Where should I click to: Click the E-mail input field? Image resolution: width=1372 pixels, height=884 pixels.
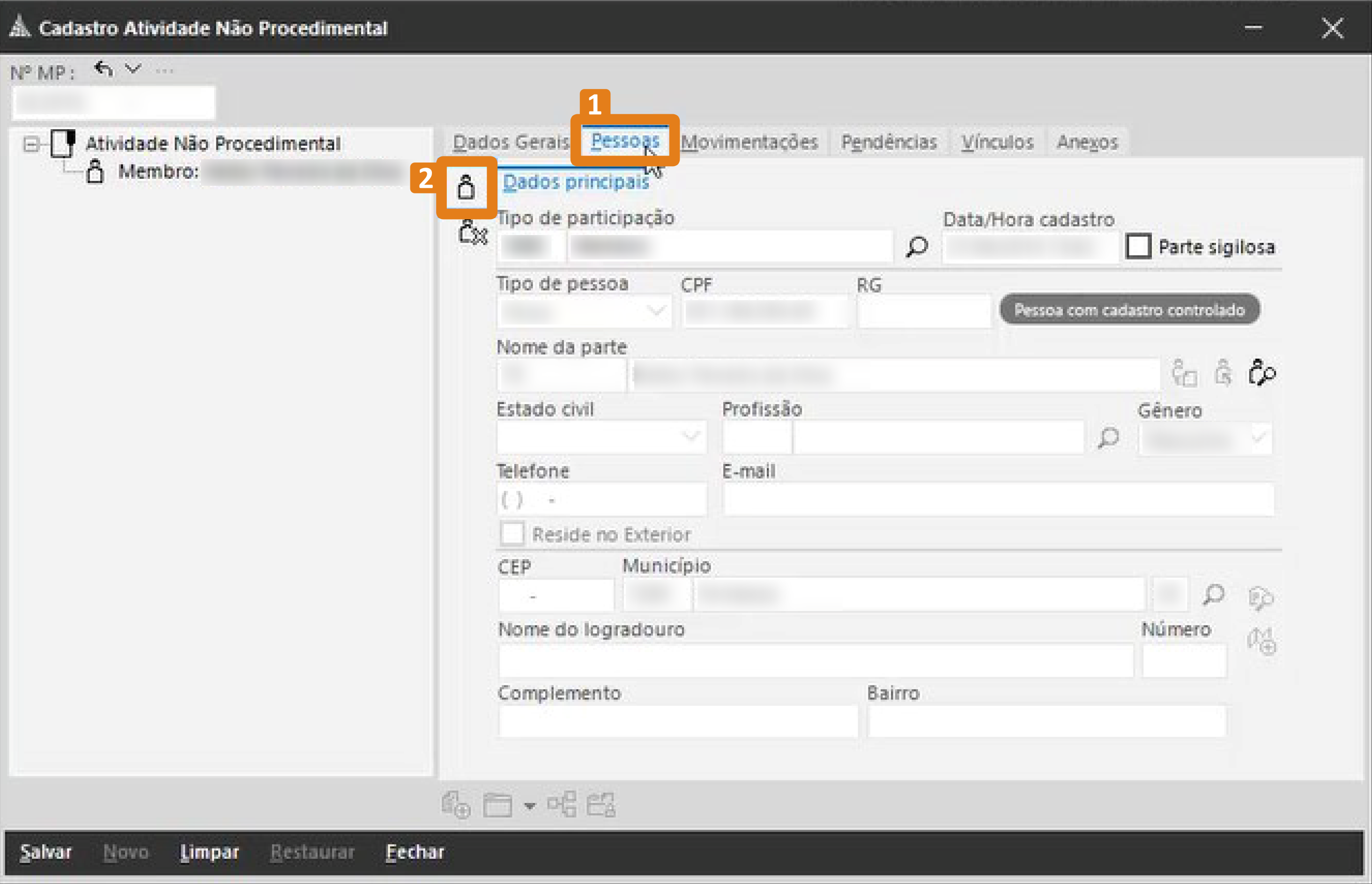point(998,500)
